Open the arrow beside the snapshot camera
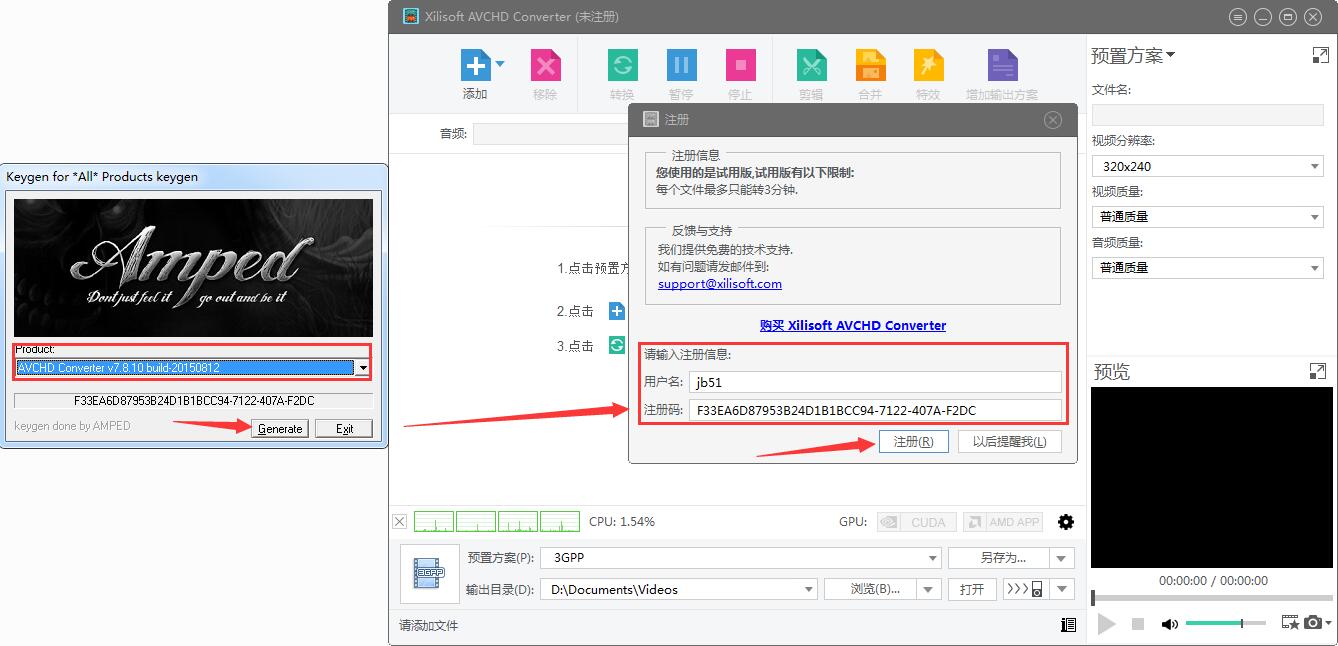1338x646 pixels. pos(1328,624)
